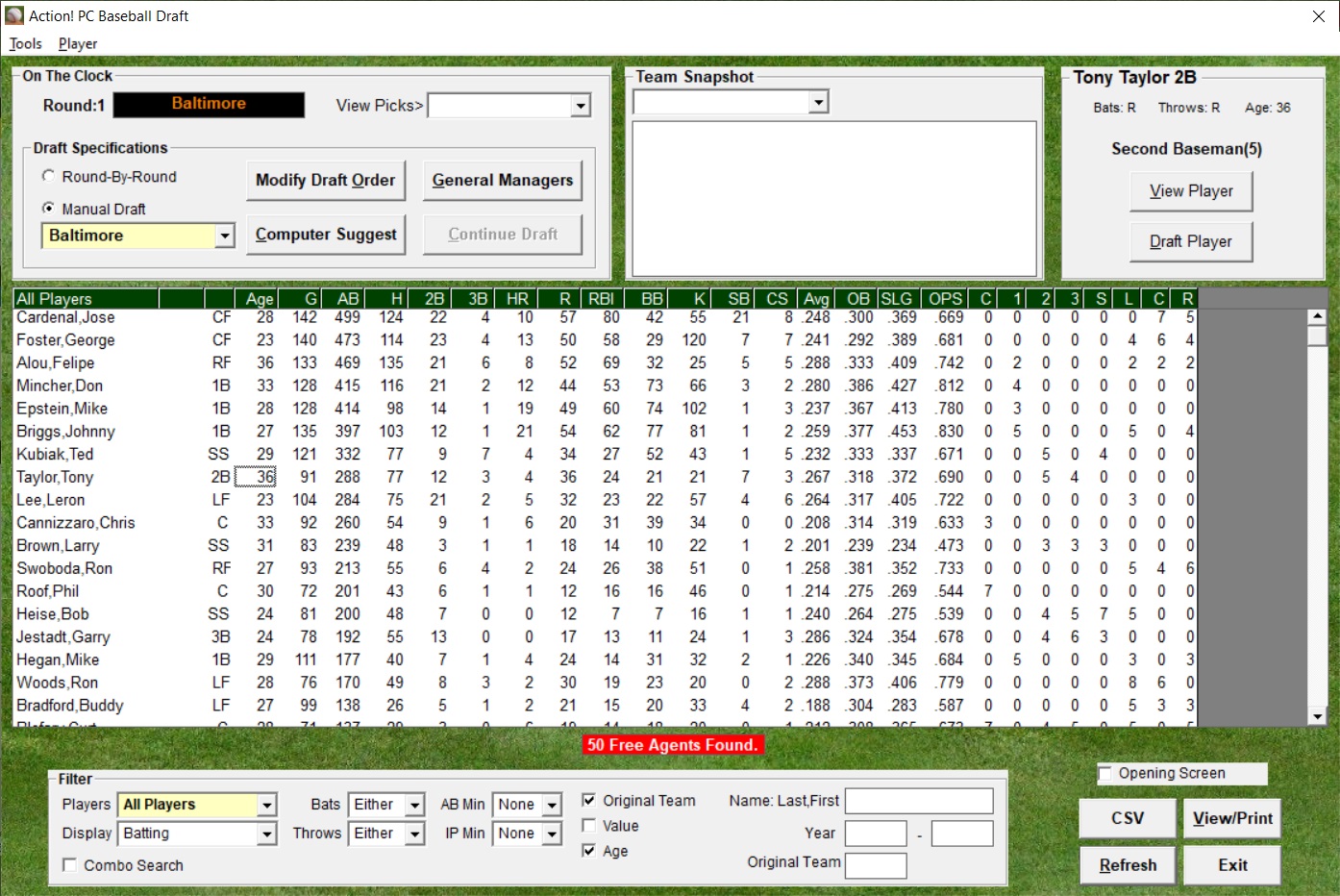Uncheck the Original Team checkbox

point(588,800)
